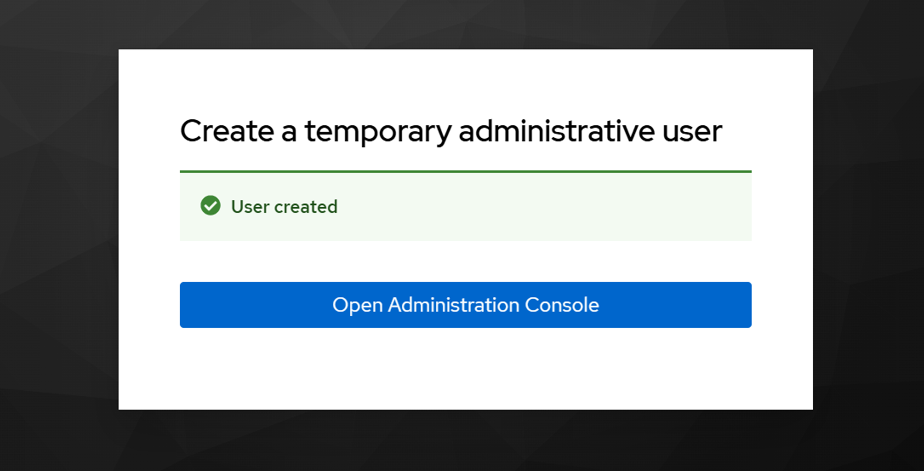Click the blank right end of the blue button

[700, 305]
